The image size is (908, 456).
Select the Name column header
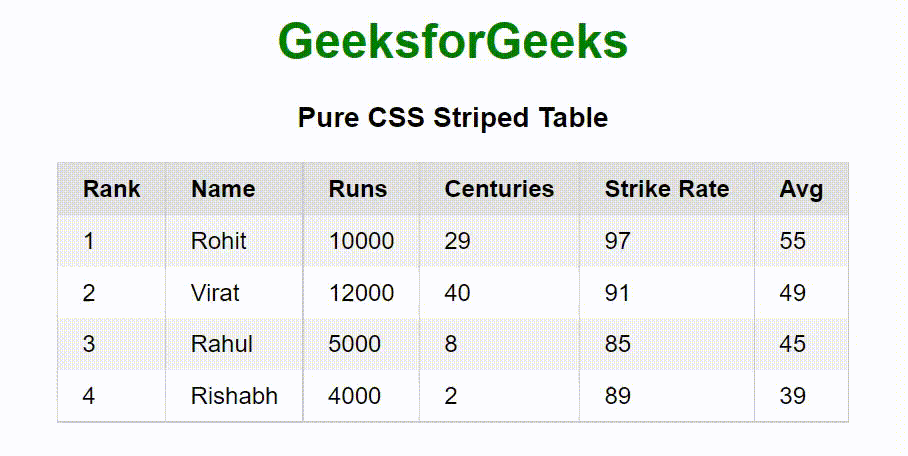223,189
